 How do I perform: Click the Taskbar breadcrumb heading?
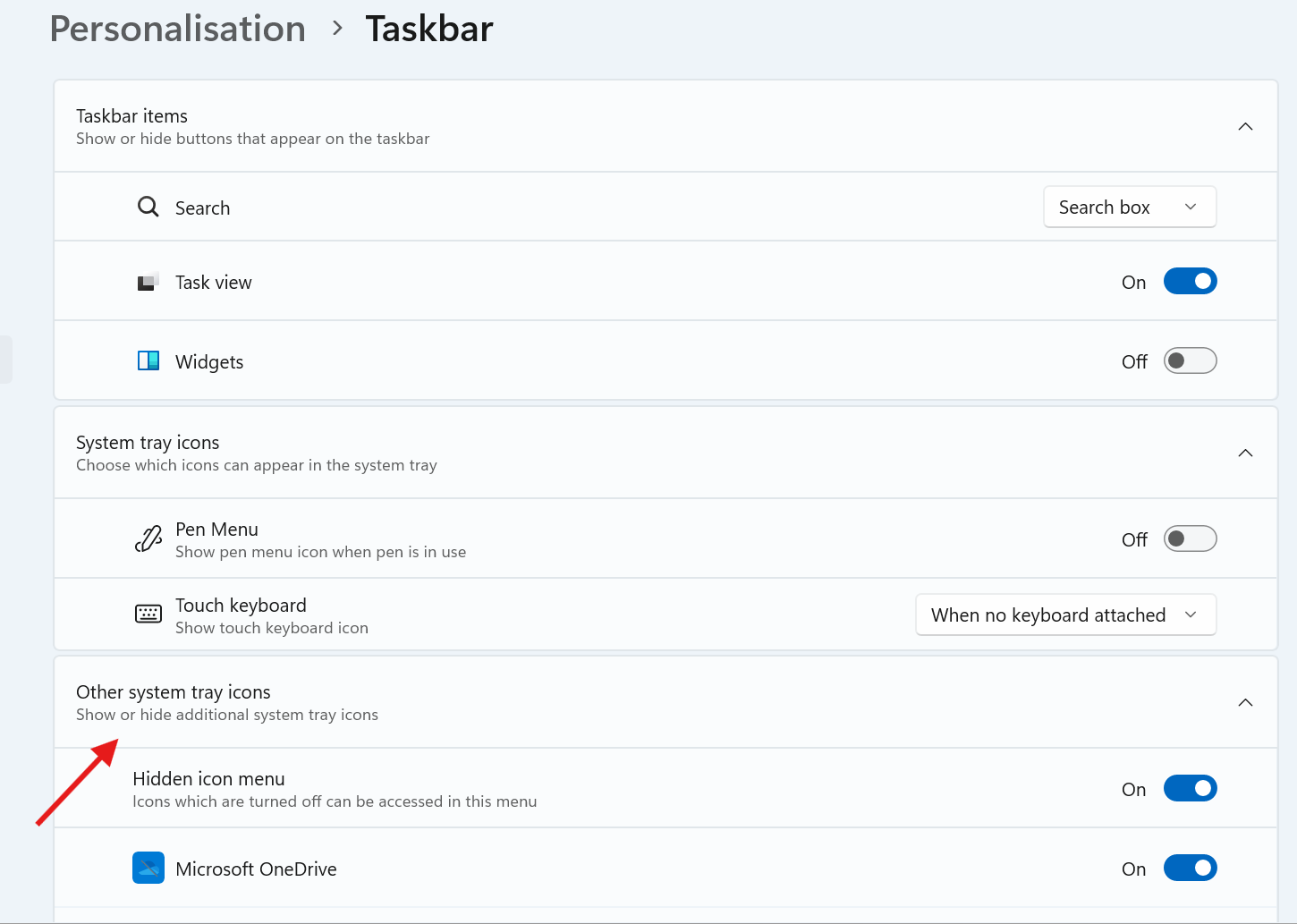pyautogui.click(x=429, y=29)
